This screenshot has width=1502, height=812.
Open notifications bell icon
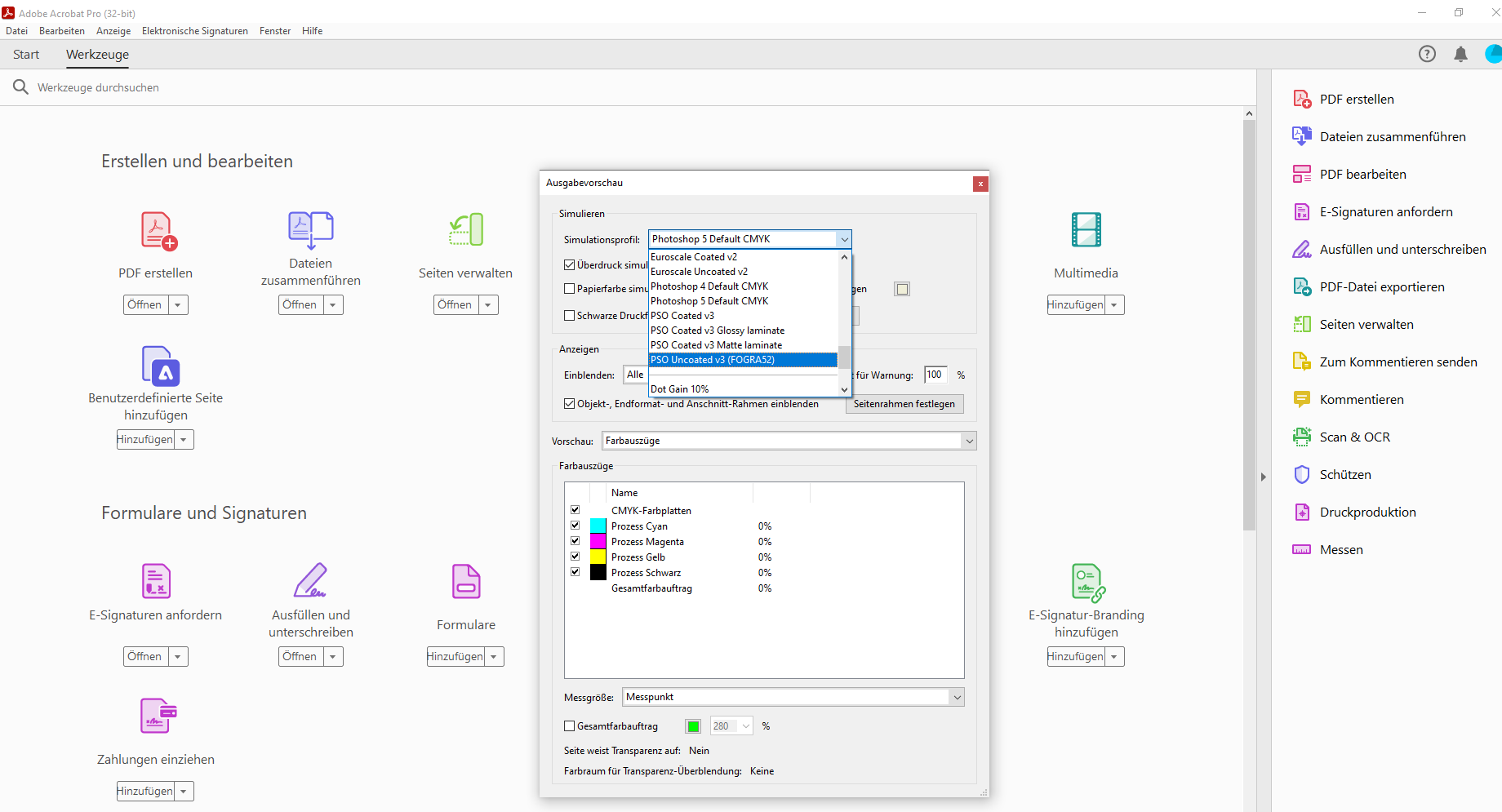(1460, 54)
